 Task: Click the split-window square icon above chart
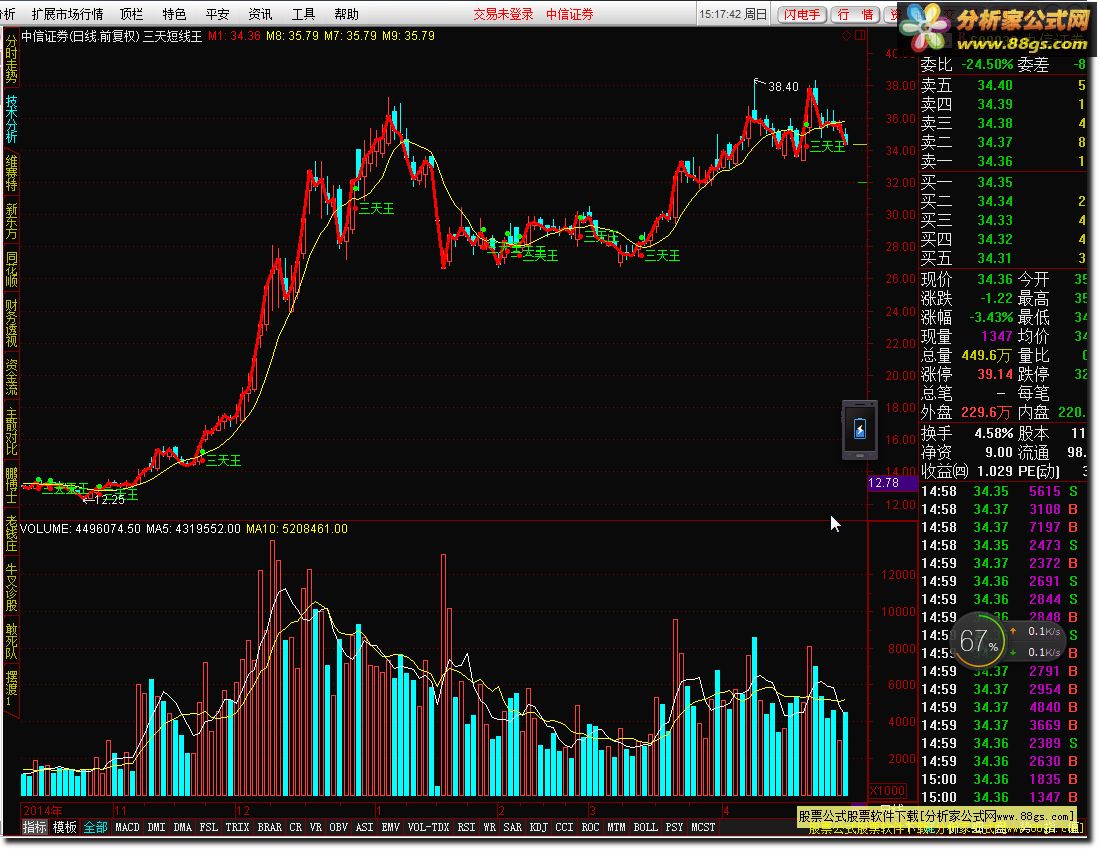click(860, 35)
